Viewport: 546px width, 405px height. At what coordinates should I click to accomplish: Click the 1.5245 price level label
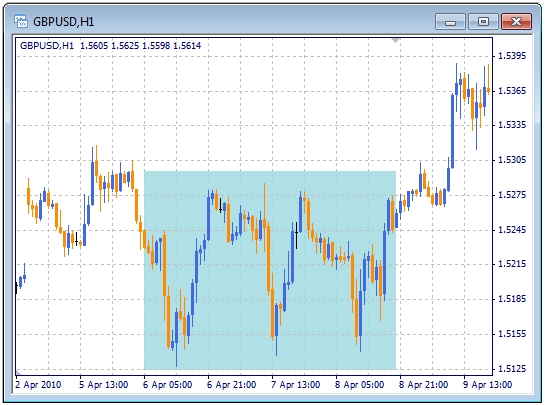click(512, 230)
